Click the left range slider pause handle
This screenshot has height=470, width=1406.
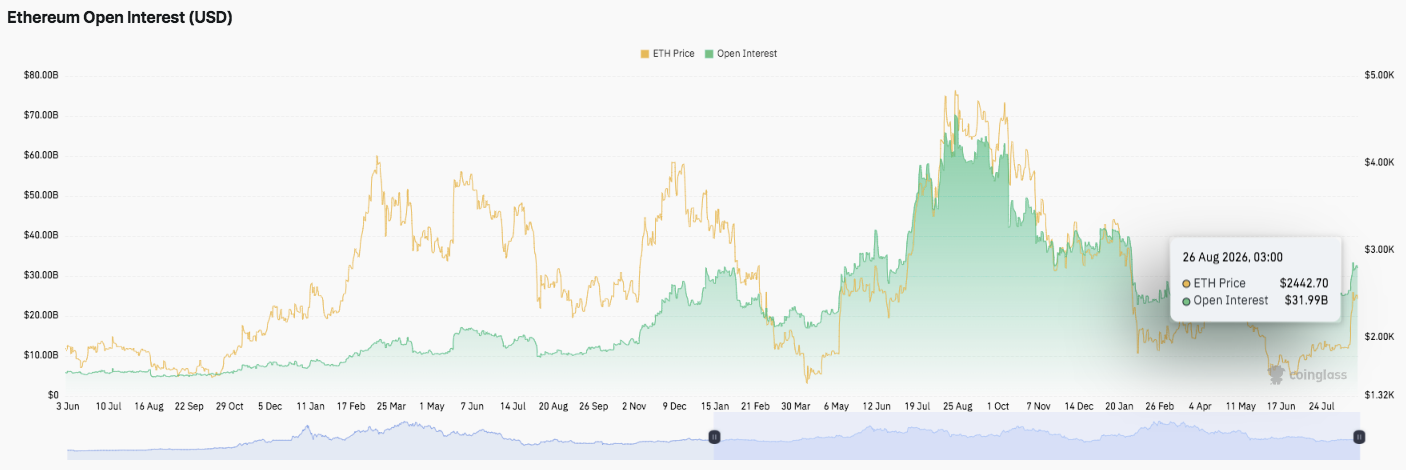click(714, 437)
